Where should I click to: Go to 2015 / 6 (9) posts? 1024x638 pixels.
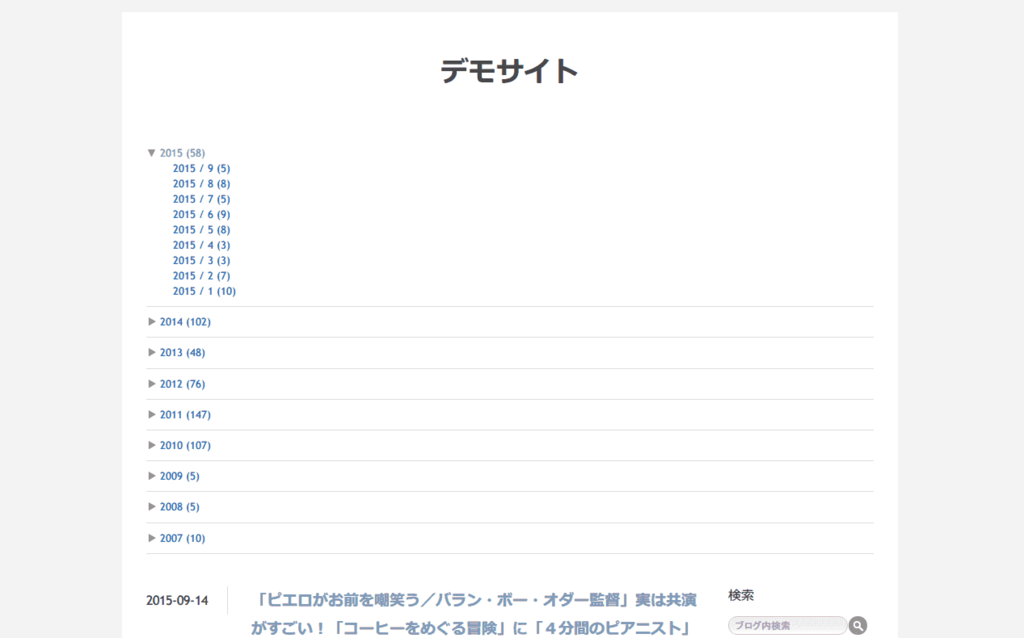[201, 214]
